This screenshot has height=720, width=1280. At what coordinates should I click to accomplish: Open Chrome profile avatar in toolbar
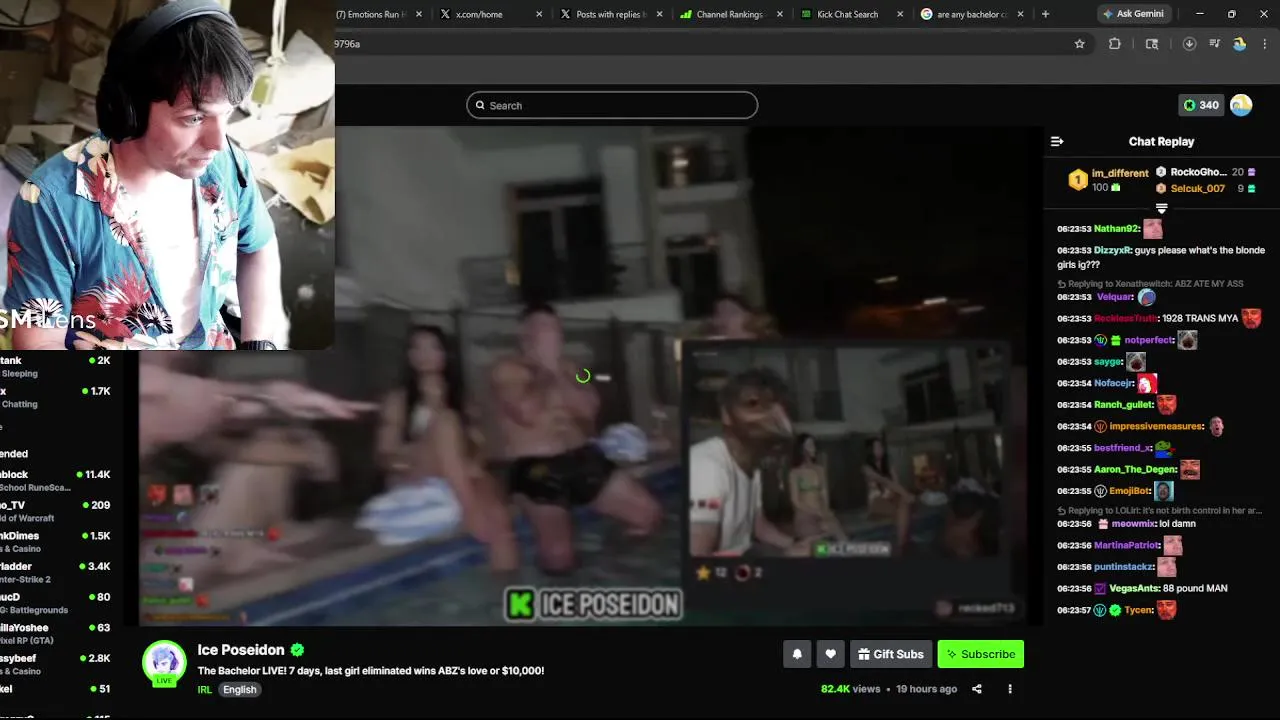[1240, 44]
